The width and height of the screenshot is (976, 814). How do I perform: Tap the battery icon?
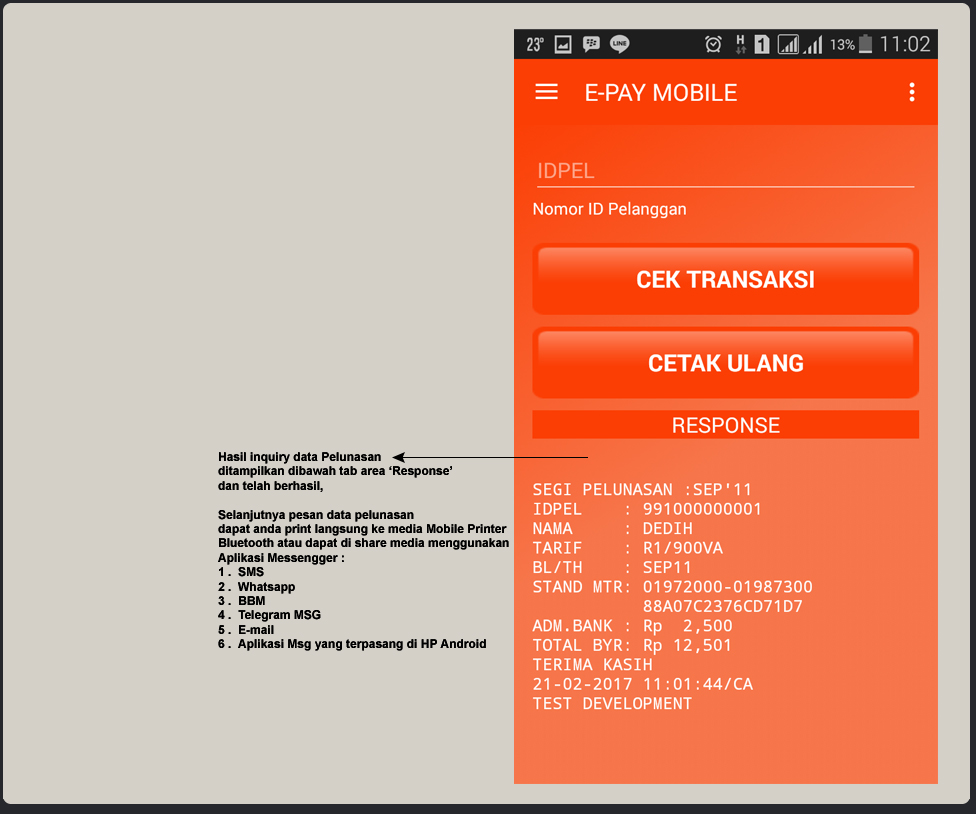[x=865, y=44]
